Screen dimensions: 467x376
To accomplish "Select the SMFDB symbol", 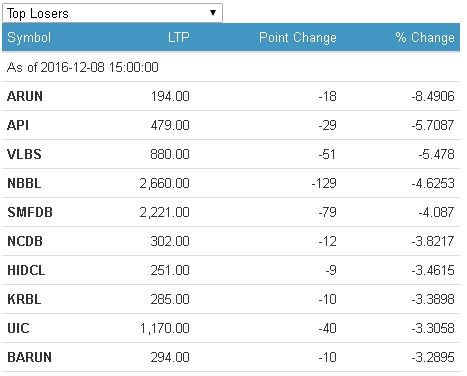I will coord(30,212).
